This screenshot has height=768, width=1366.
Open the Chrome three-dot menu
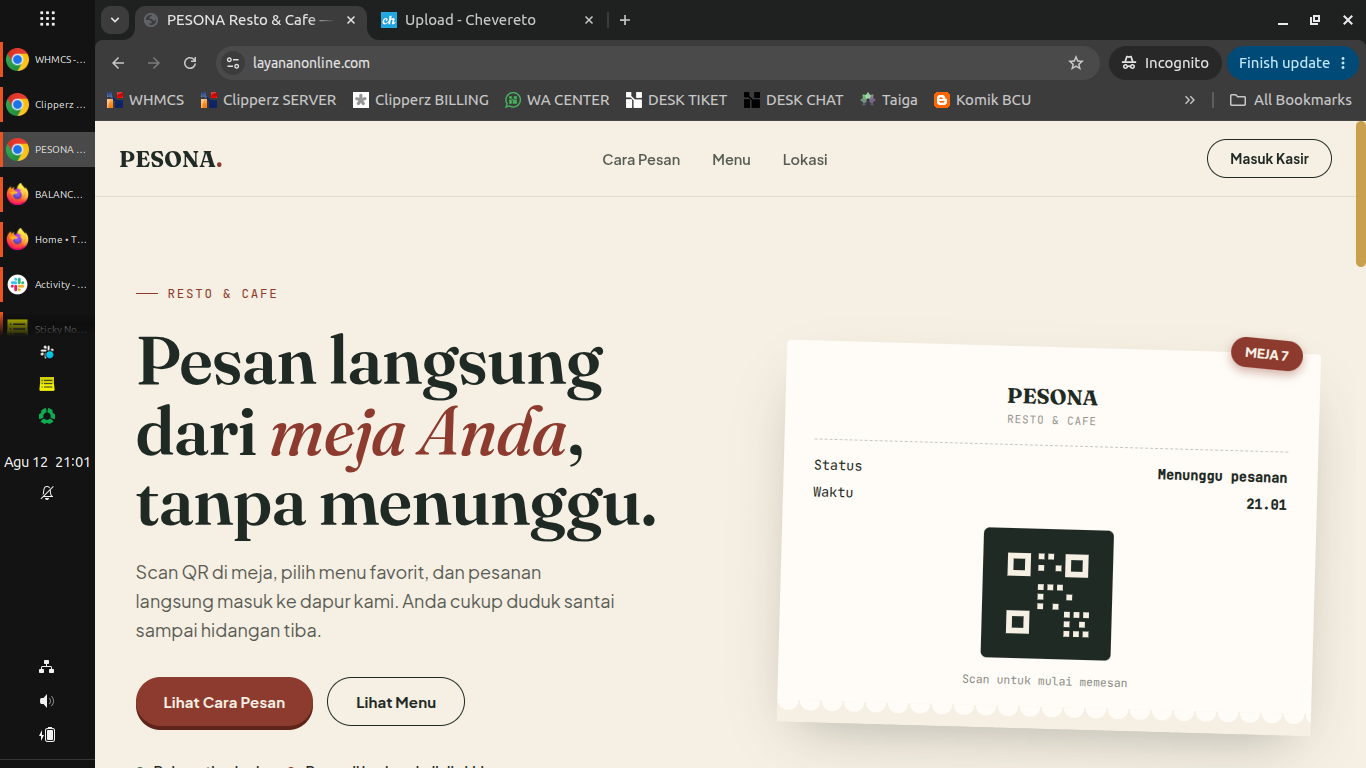[x=1343, y=63]
